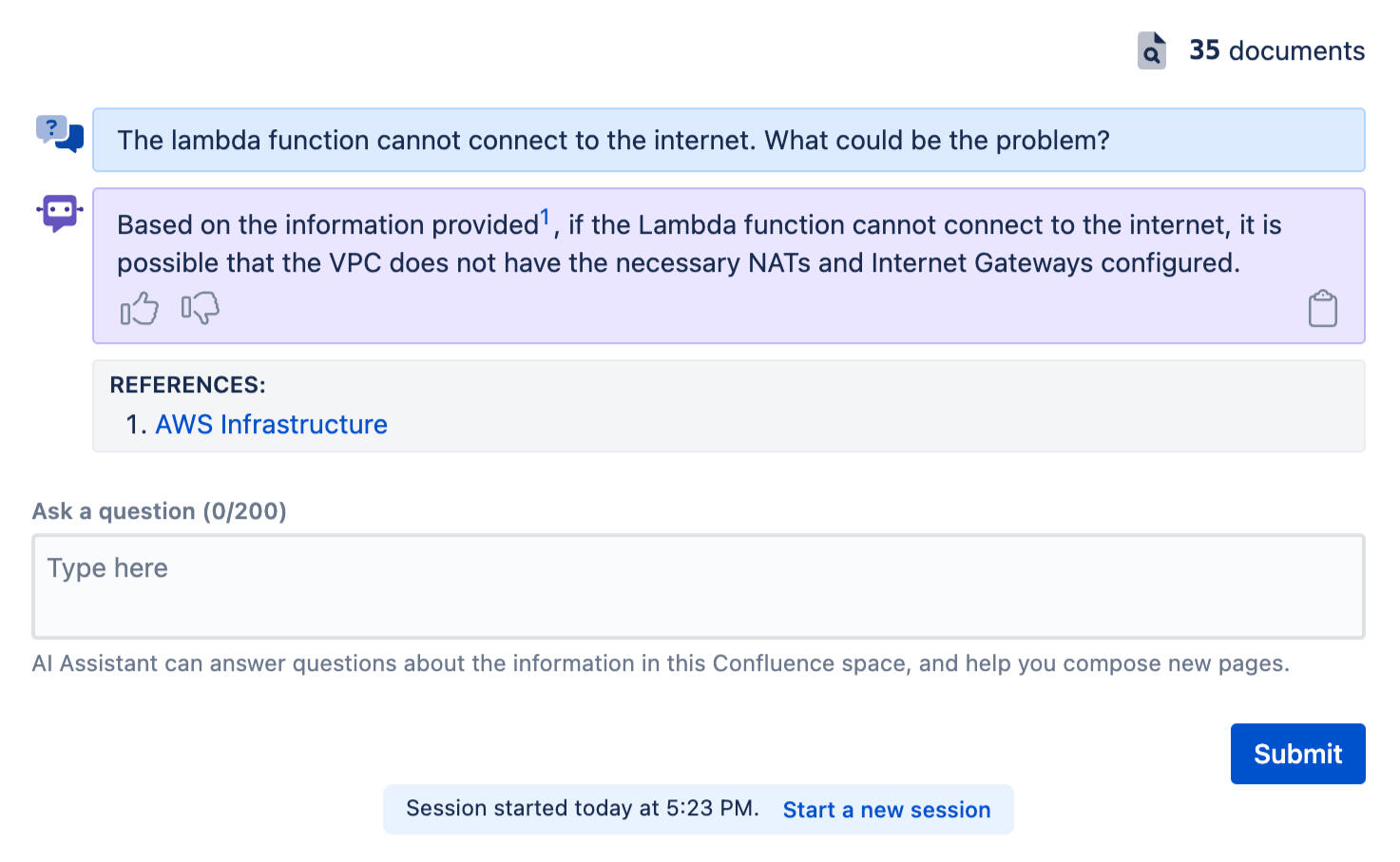Click the REFERENCES heading
This screenshot has width=1400, height=862.
[x=187, y=385]
